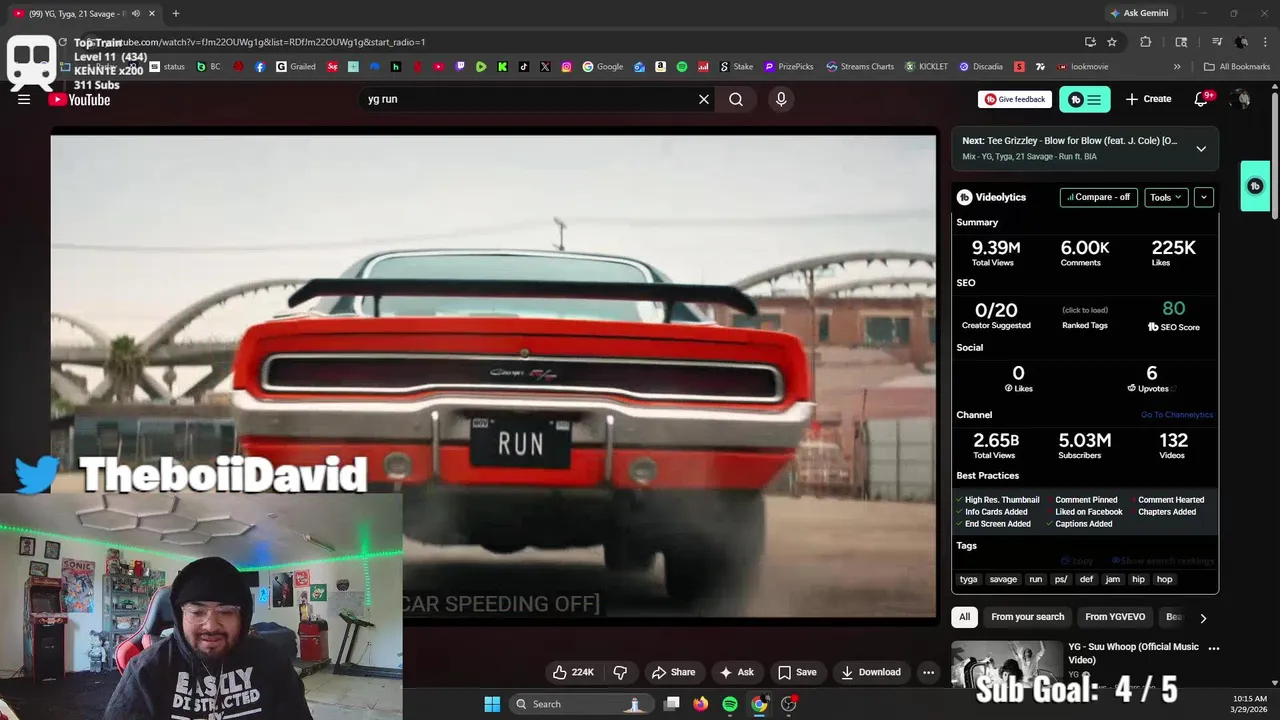The image size is (1280, 720).
Task: Open the X bookmark in bookmarks bar
Action: tap(545, 67)
